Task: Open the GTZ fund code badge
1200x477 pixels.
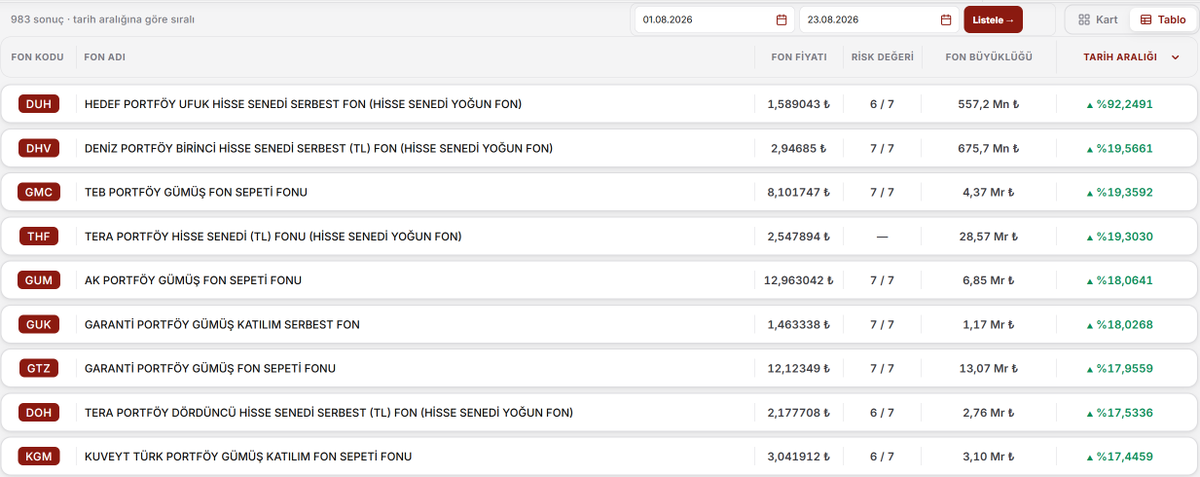Action: point(39,368)
